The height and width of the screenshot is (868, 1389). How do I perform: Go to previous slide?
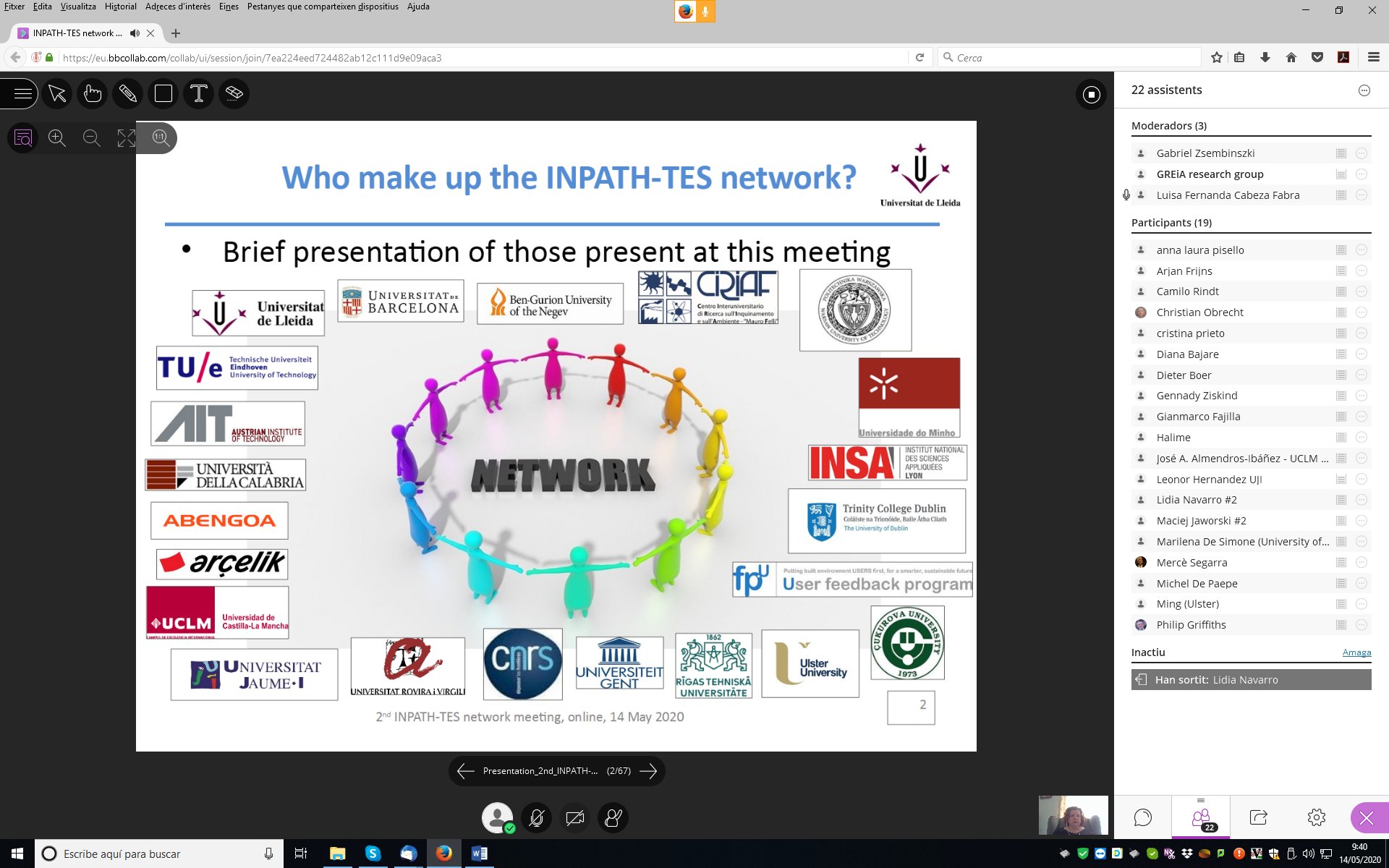click(x=466, y=771)
